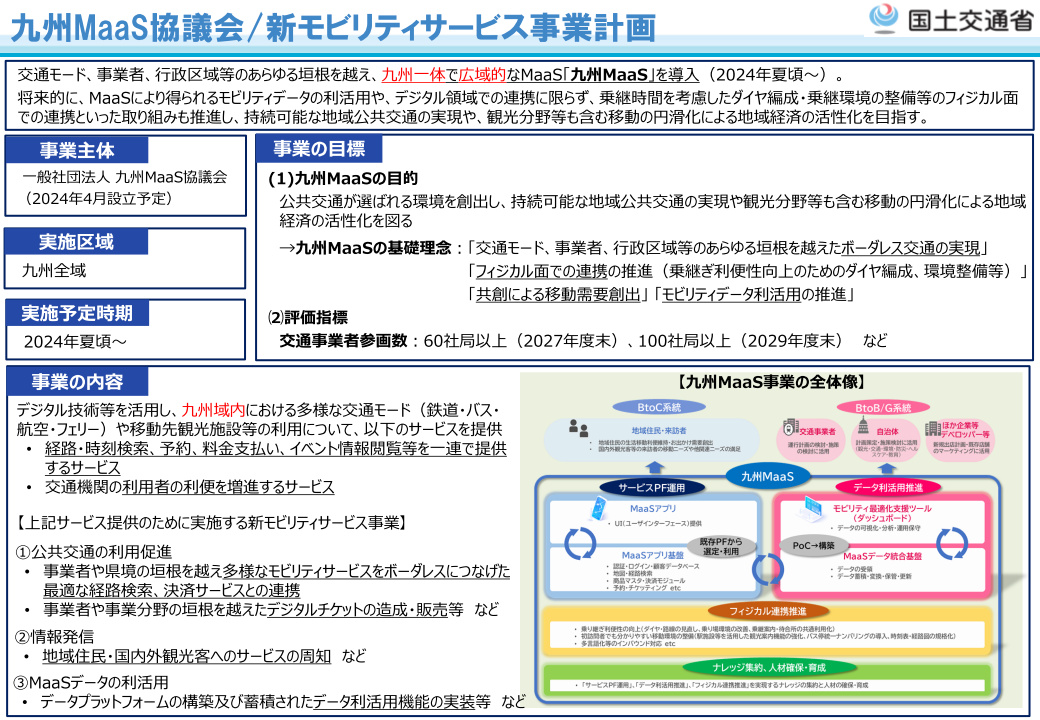Click the underlined フィジカル面での連携 text
The height and width of the screenshot is (720, 1040).
click(541, 271)
